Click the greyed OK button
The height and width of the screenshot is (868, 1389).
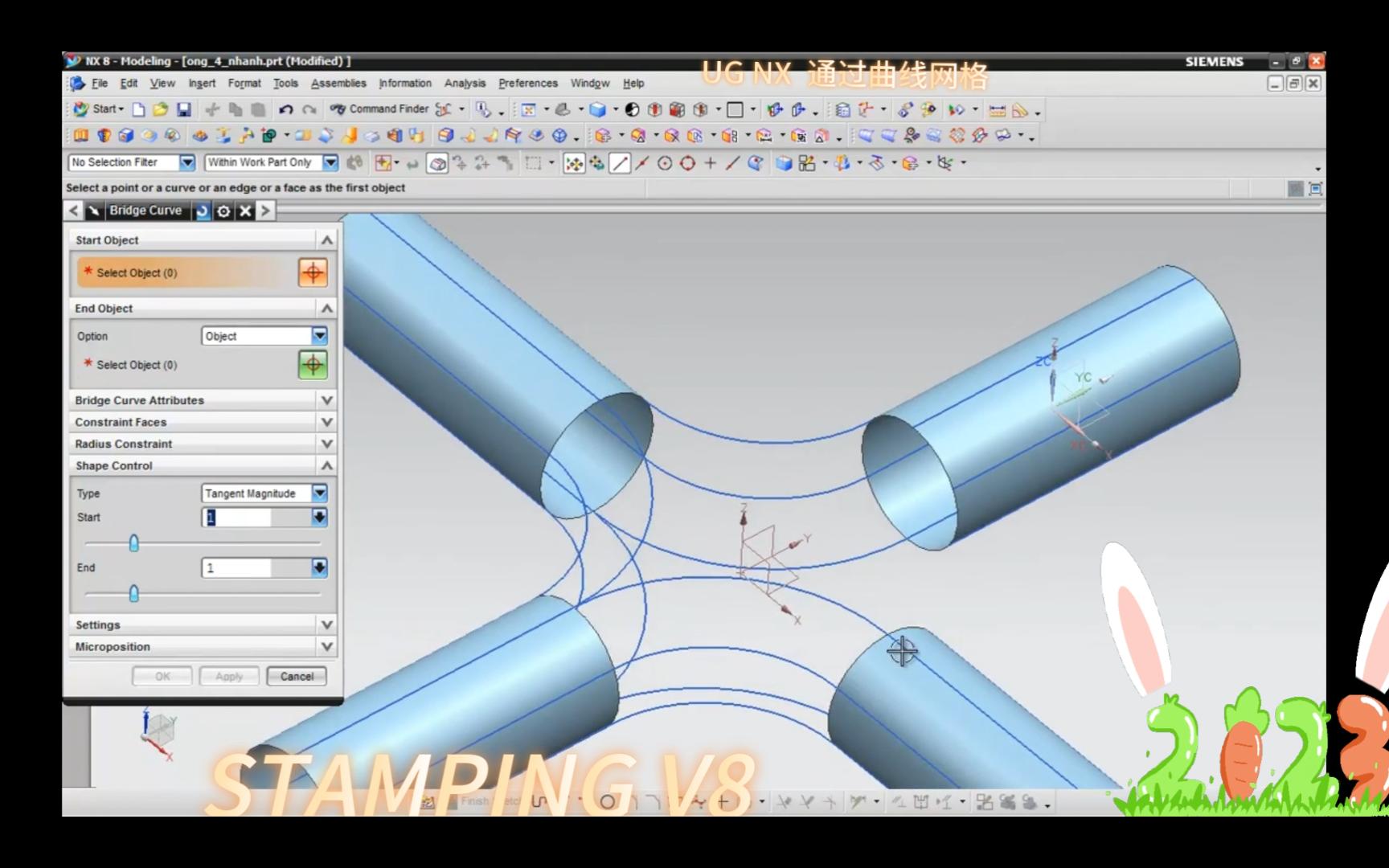point(162,676)
